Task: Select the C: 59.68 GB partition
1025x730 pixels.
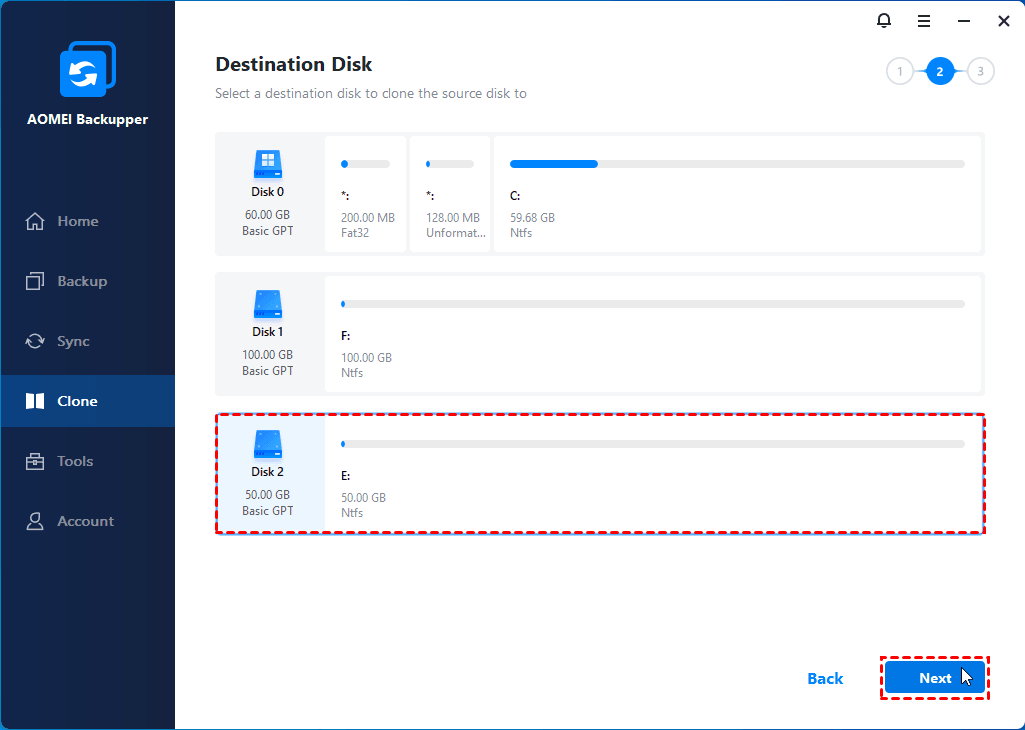Action: point(737,194)
